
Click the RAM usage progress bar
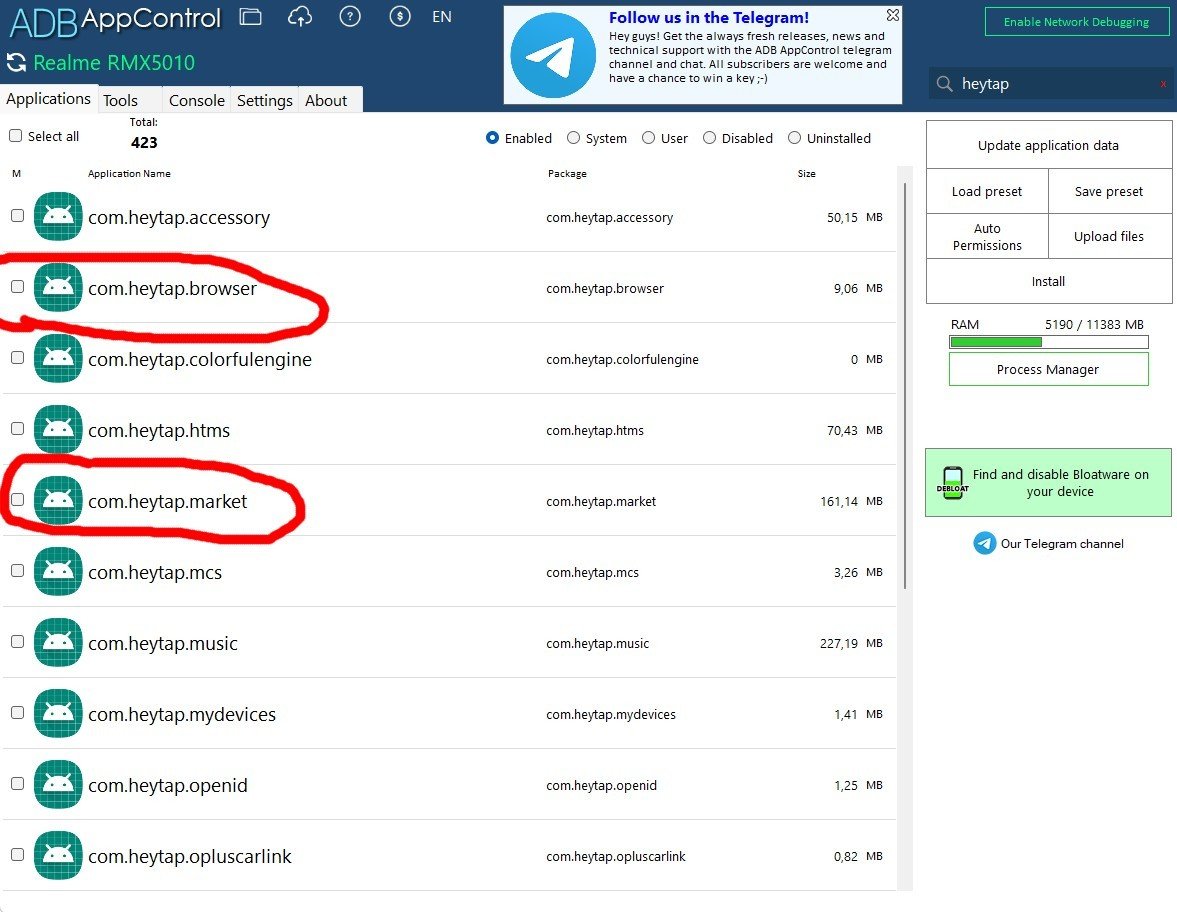[x=1049, y=342]
